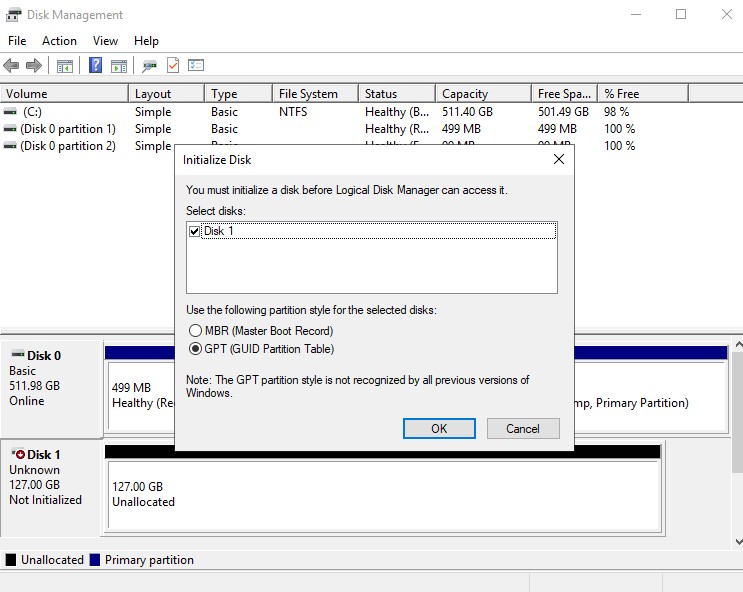Click the Primary Partition text on Disk 0
Viewport: 743px width, 592px height.
click(642, 403)
